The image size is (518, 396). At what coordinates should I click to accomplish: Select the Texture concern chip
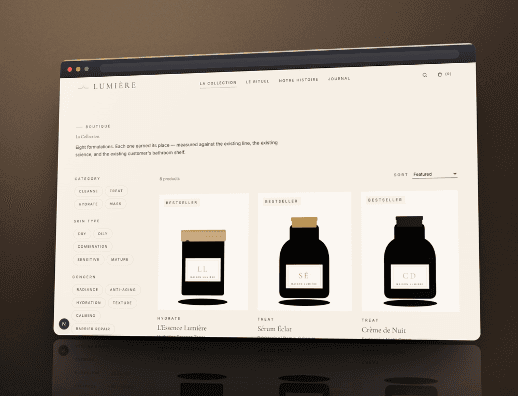pyautogui.click(x=122, y=303)
